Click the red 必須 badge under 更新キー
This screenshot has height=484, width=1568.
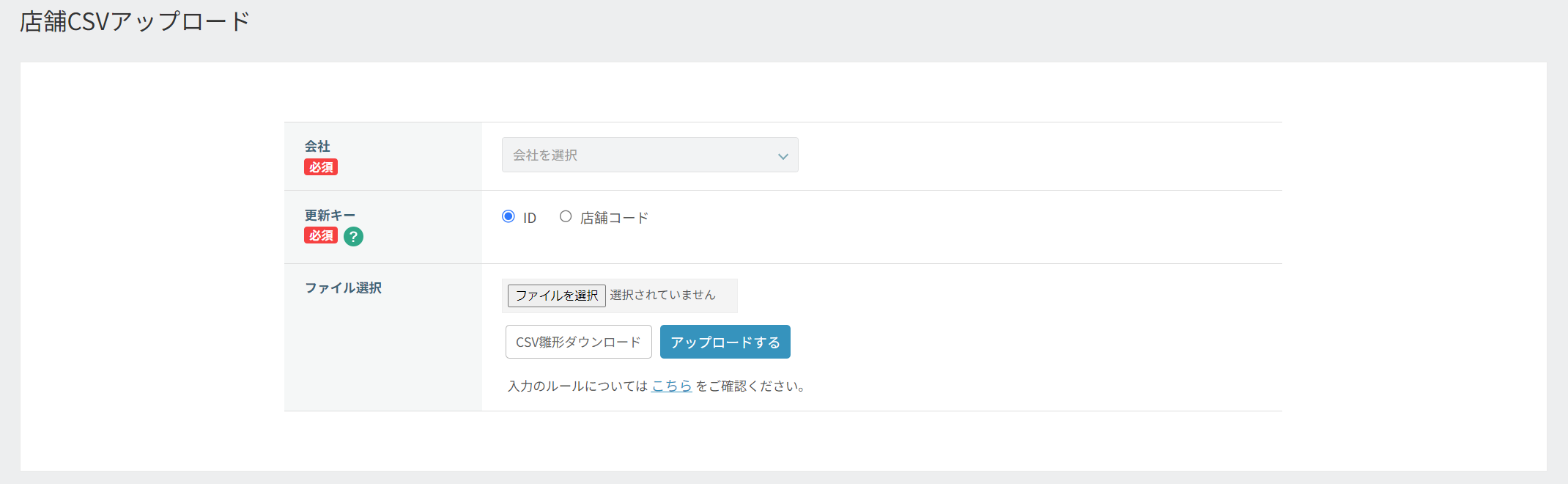[x=321, y=235]
